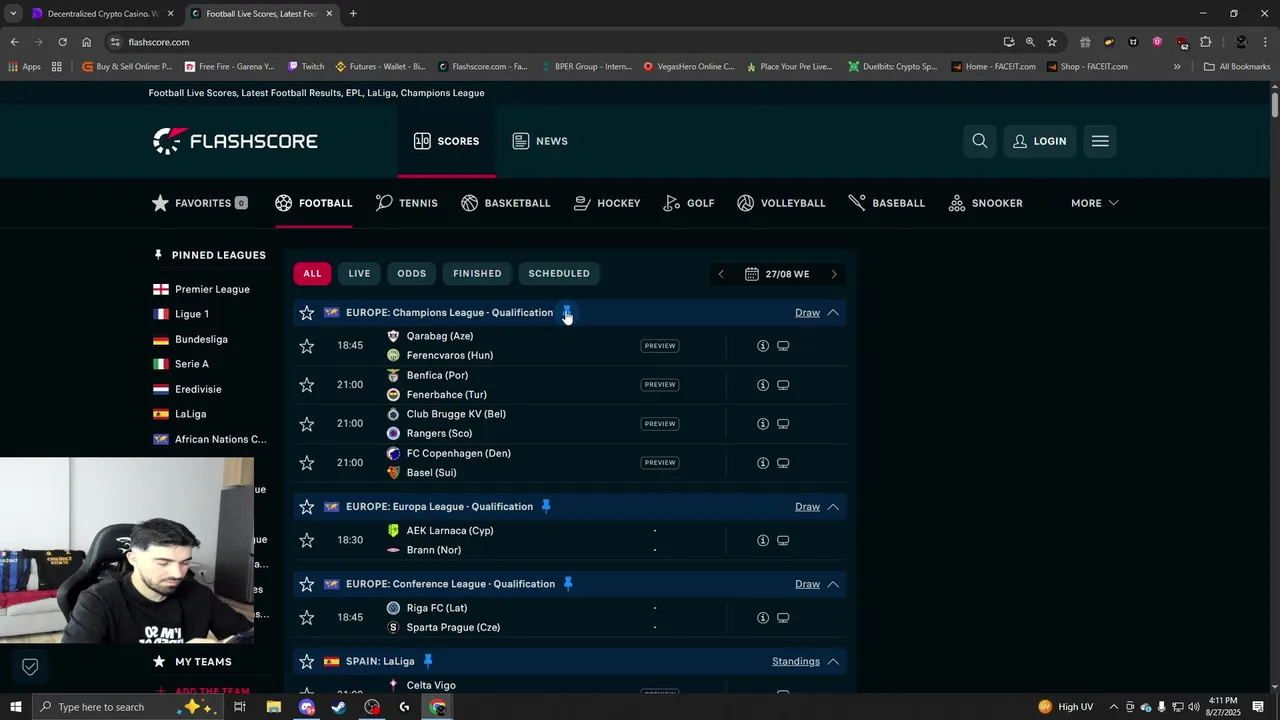Open PREVIEW for Qarabag vs Ferencvaros

pos(660,346)
